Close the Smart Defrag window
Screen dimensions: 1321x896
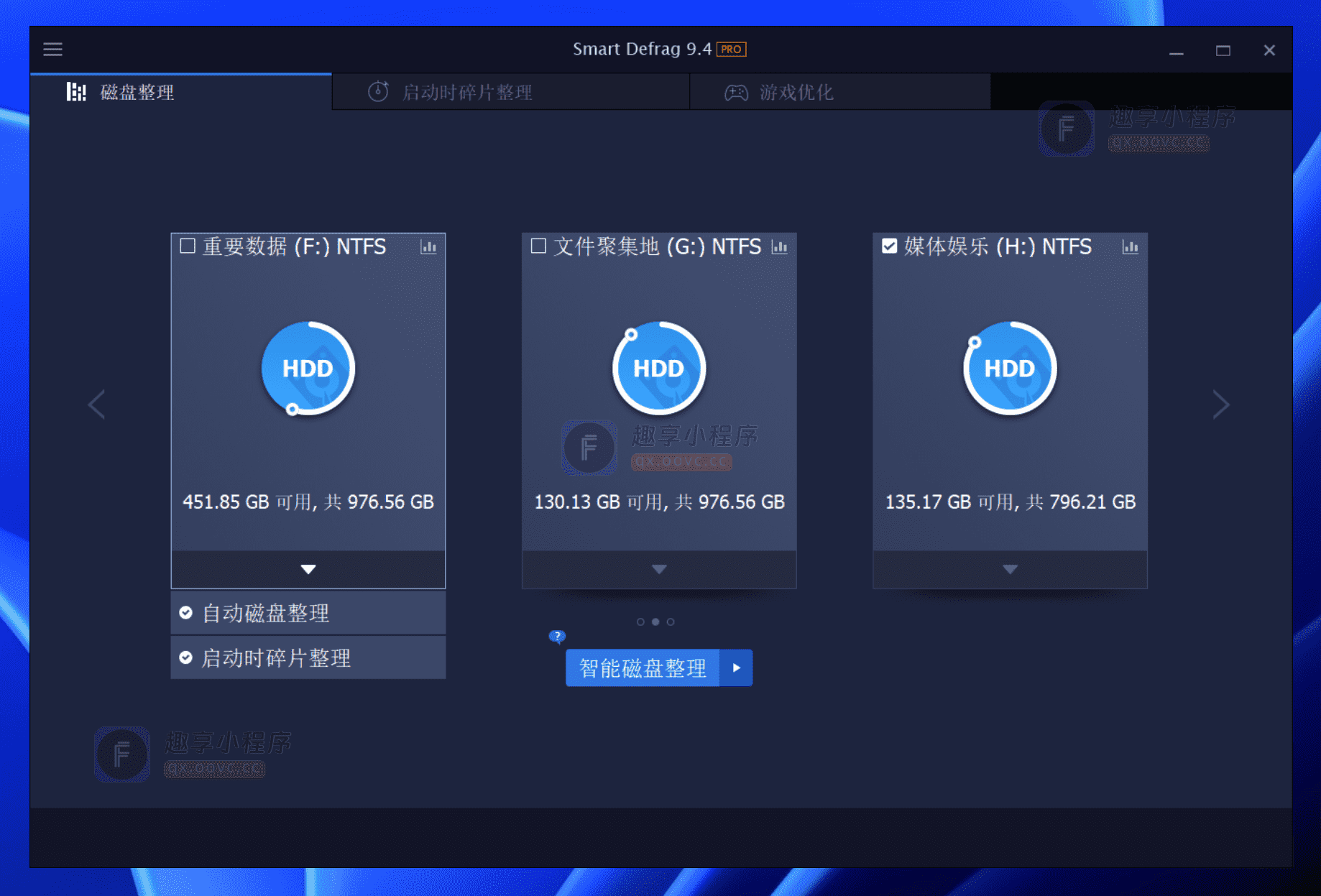point(1269,50)
